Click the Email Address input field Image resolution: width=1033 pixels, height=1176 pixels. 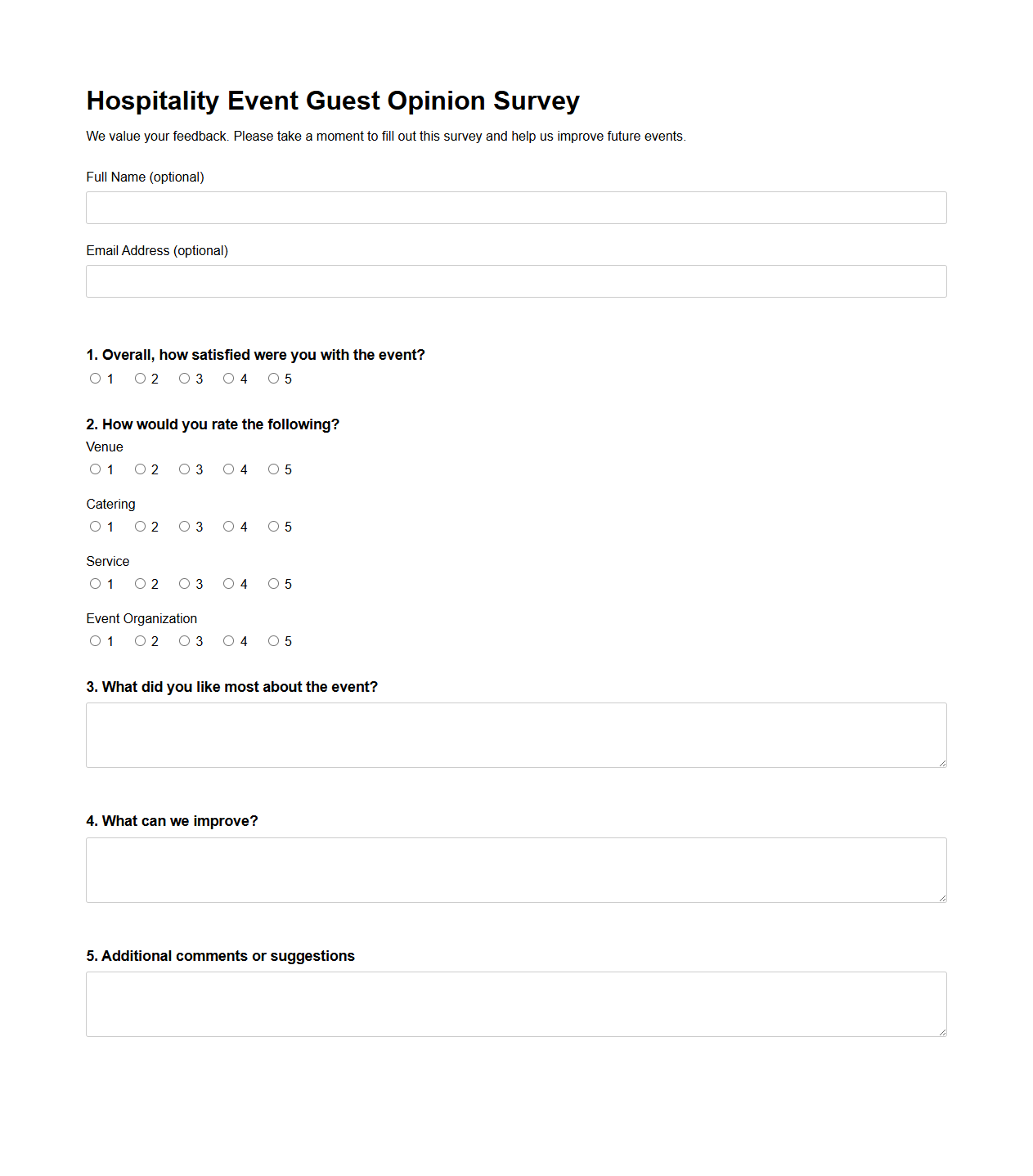[x=515, y=281]
